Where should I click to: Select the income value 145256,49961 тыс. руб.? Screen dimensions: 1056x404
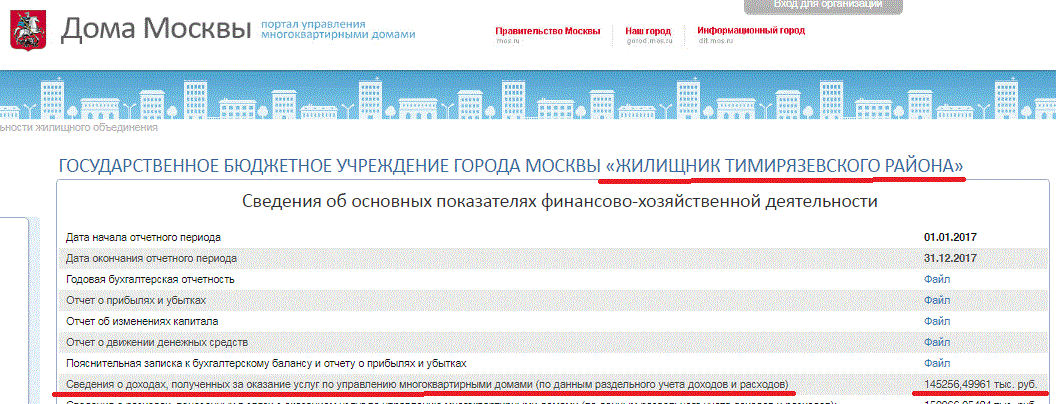[x=981, y=384]
